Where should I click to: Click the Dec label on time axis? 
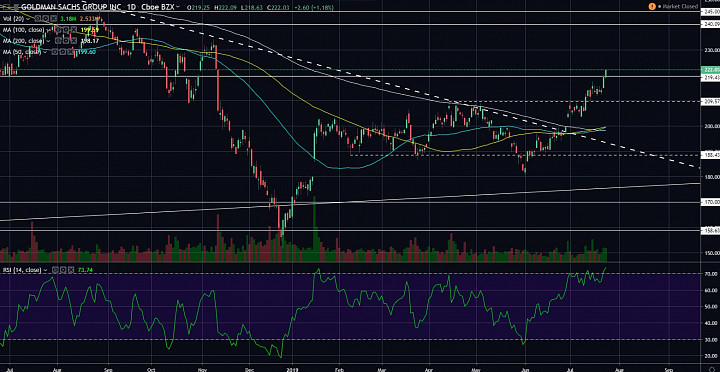click(x=250, y=369)
